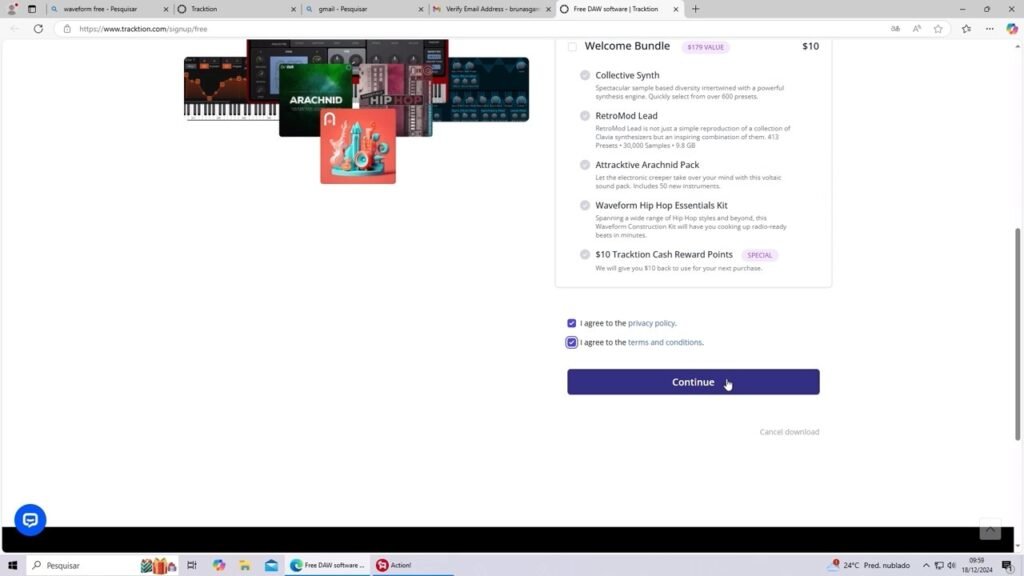
Task: Toggle the Attracktive Arachnid Pack check mark
Action: 584,165
